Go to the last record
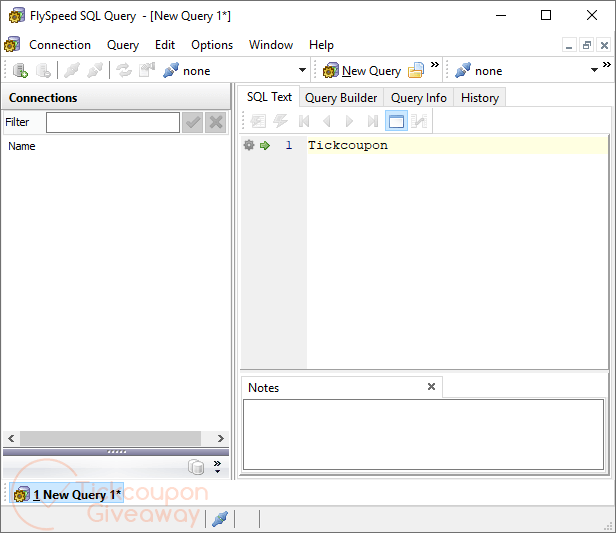The image size is (616, 533). [372, 121]
